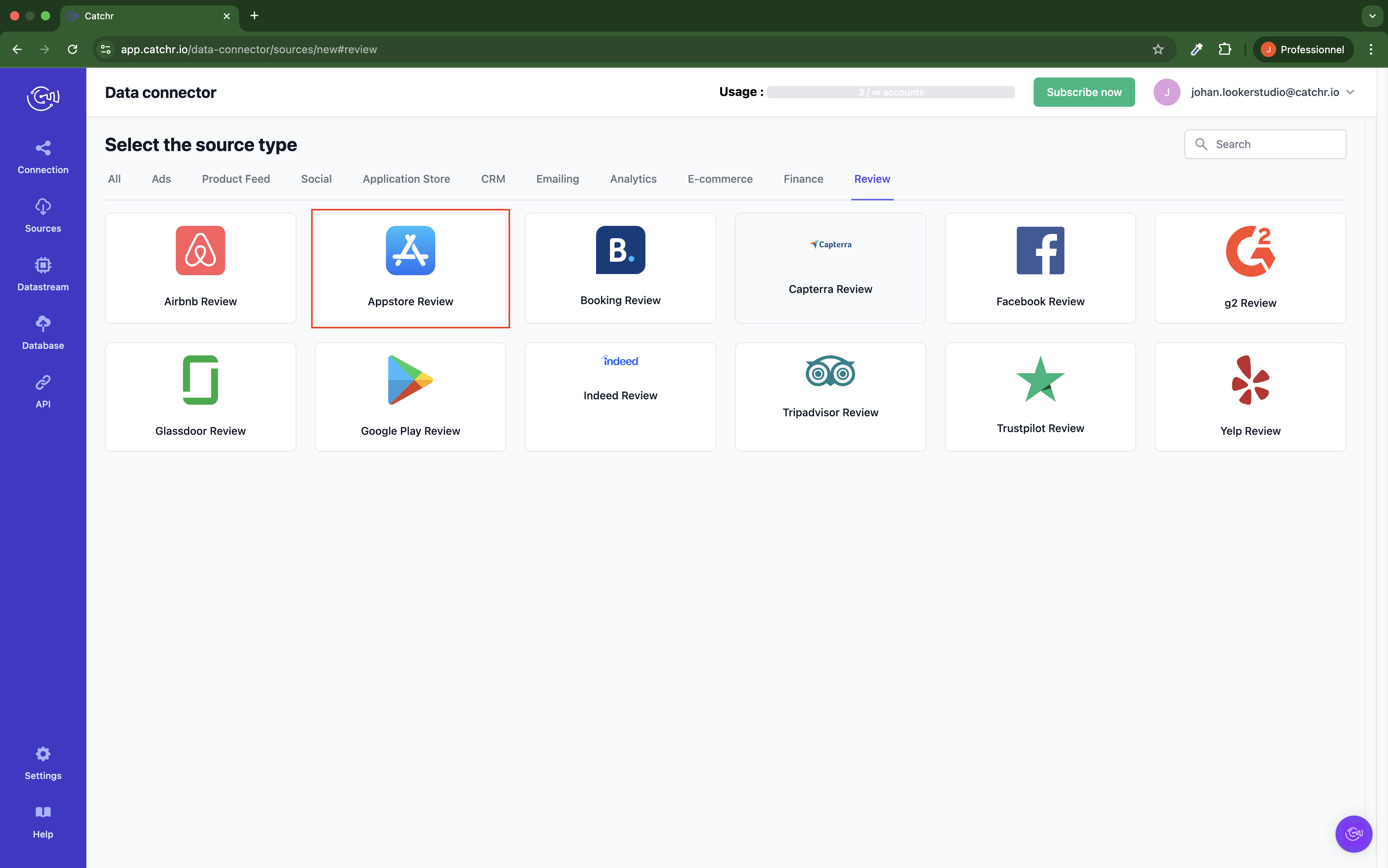This screenshot has height=868, width=1388.
Task: Select the Booking Review source card
Action: 620,268
